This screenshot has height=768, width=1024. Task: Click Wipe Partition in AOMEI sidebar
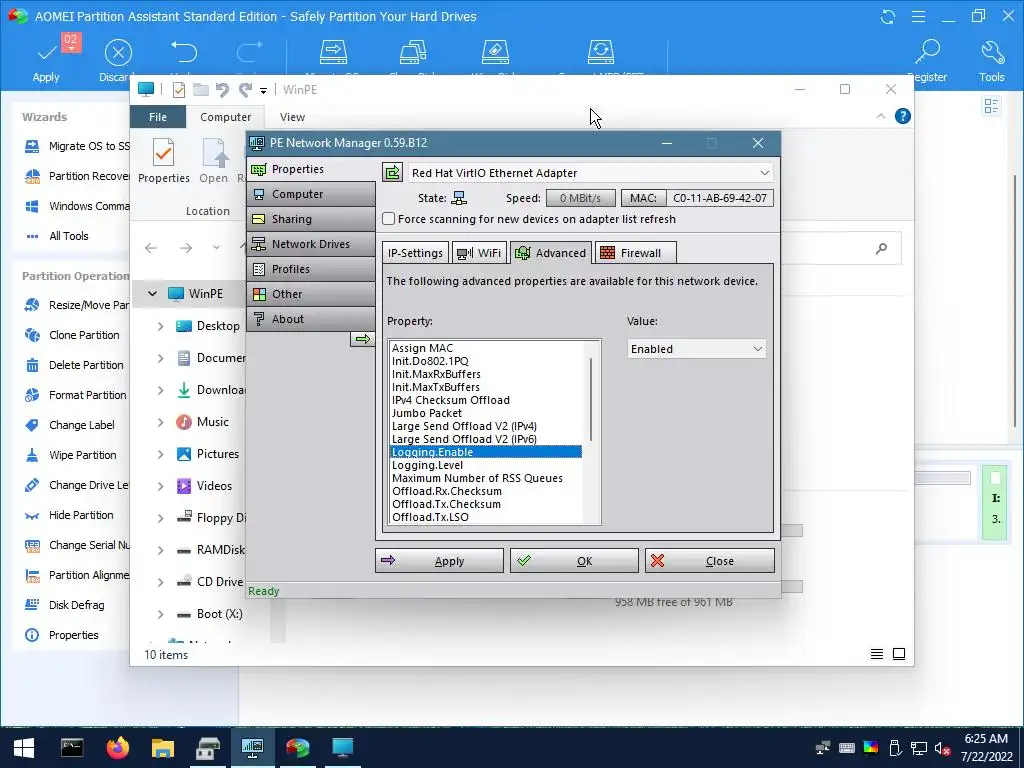(71, 455)
